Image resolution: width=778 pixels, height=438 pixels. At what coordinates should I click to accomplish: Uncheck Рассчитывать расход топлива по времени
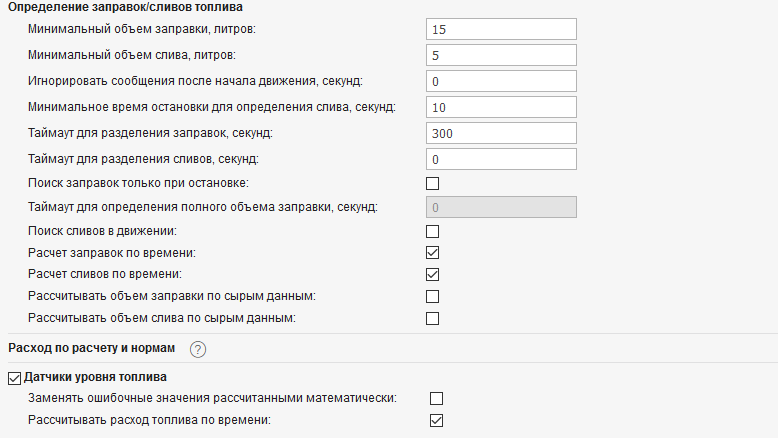[x=436, y=420]
